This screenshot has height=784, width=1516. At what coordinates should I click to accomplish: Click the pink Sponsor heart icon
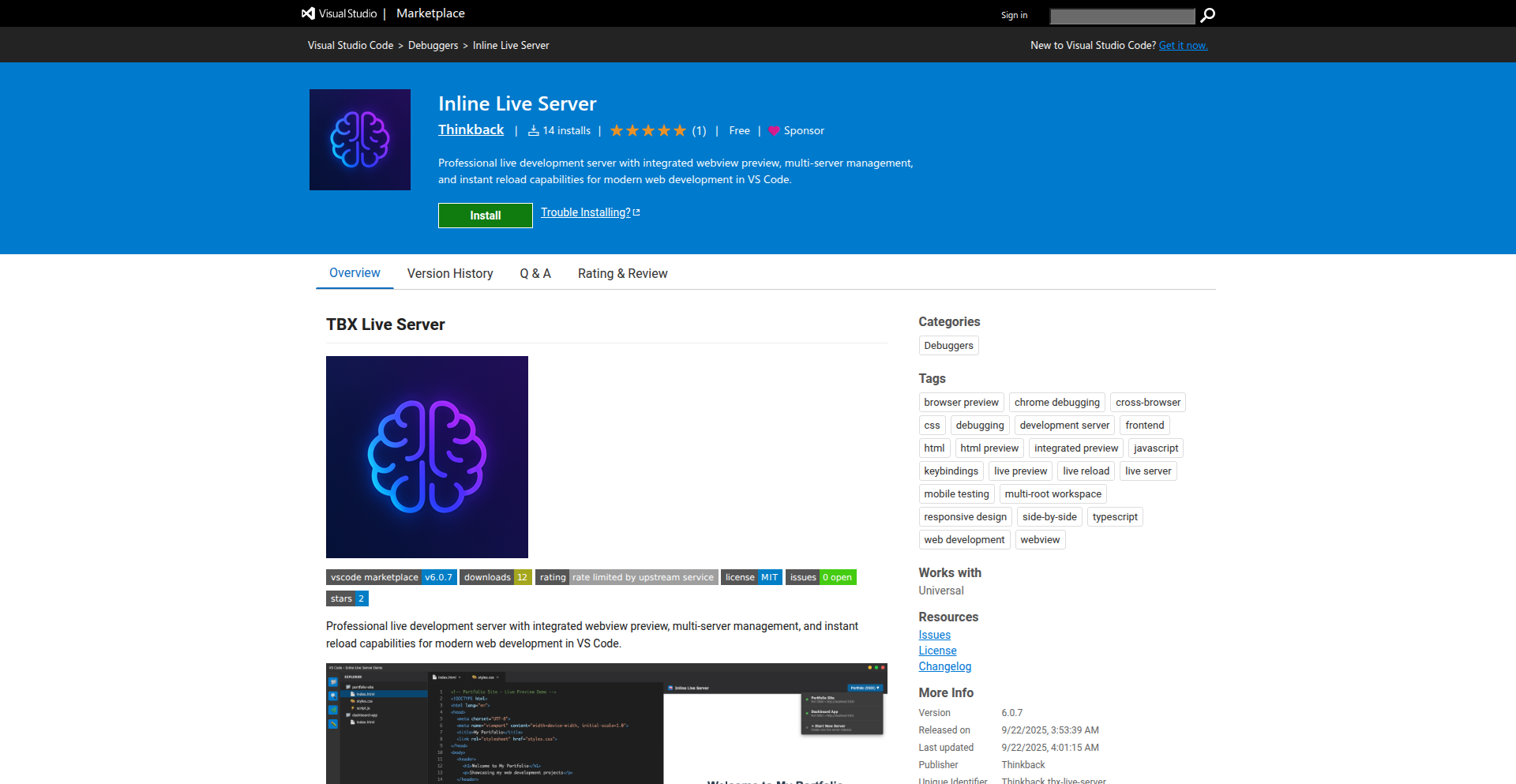[774, 131]
